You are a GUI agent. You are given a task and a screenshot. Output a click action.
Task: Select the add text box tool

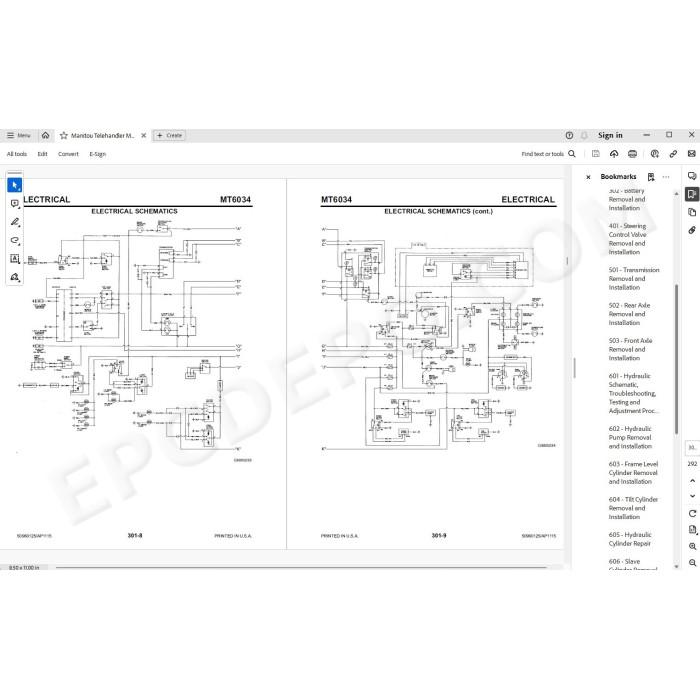[x=15, y=259]
